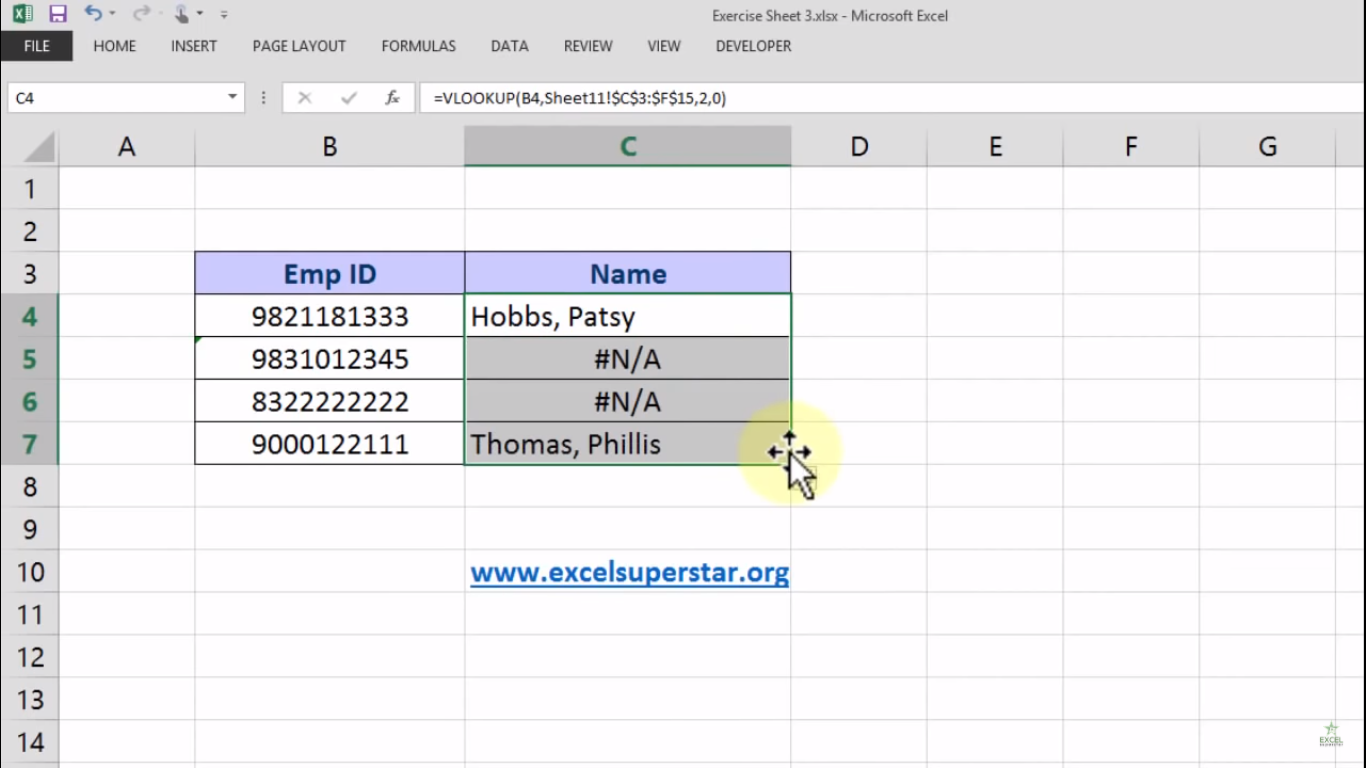Viewport: 1366px width, 768px height.
Task: Select the #N/A cell beside 8322222222
Action: click(628, 401)
